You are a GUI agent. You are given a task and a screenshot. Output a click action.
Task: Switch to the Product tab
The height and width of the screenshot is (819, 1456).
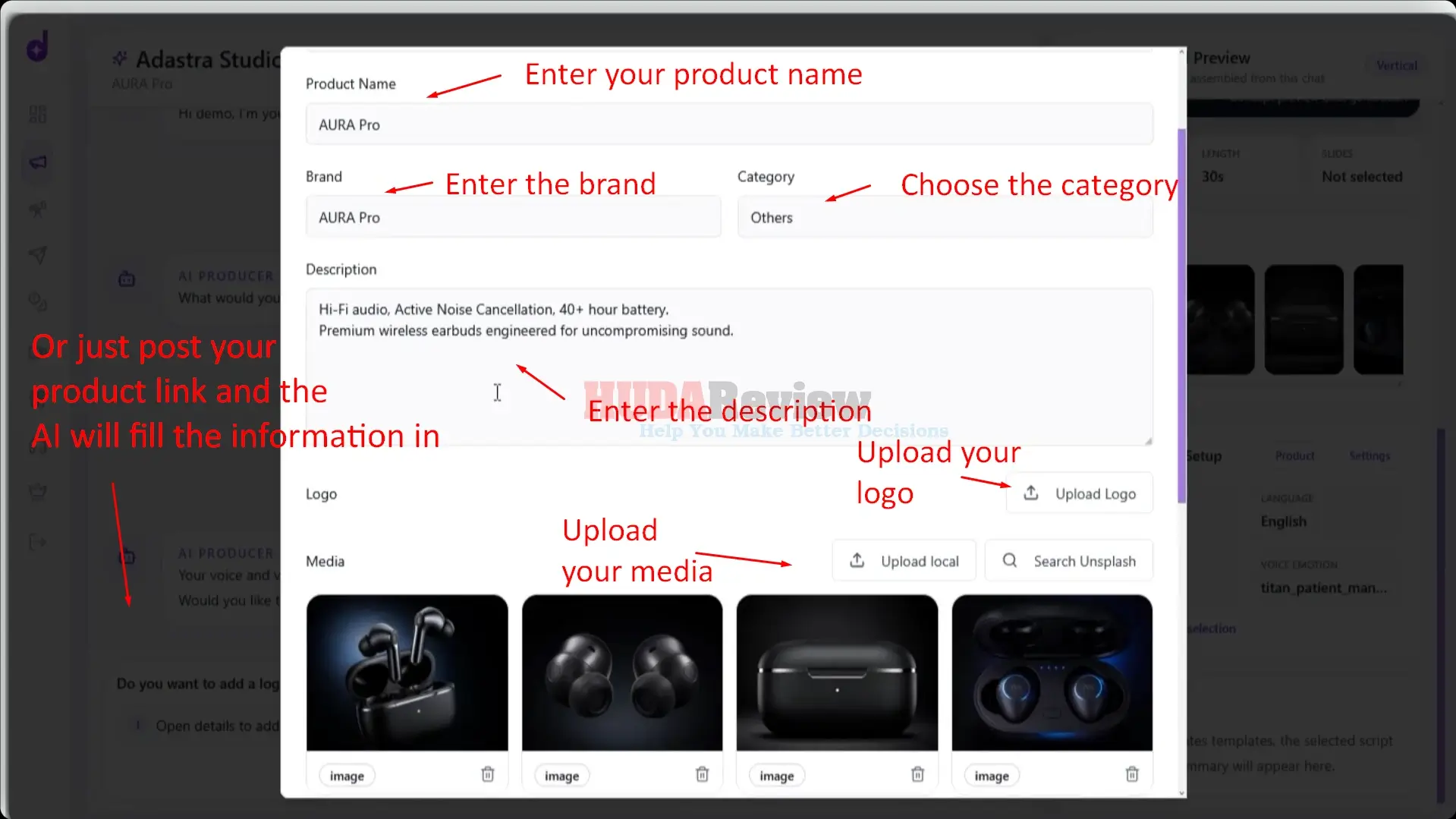[x=1294, y=456]
